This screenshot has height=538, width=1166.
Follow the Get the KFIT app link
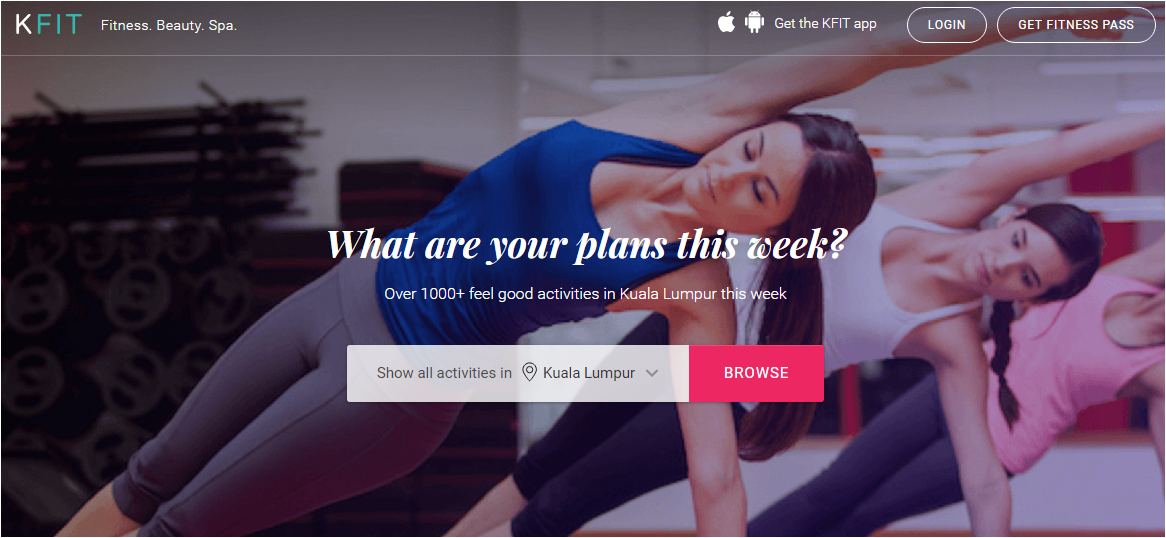click(x=825, y=23)
